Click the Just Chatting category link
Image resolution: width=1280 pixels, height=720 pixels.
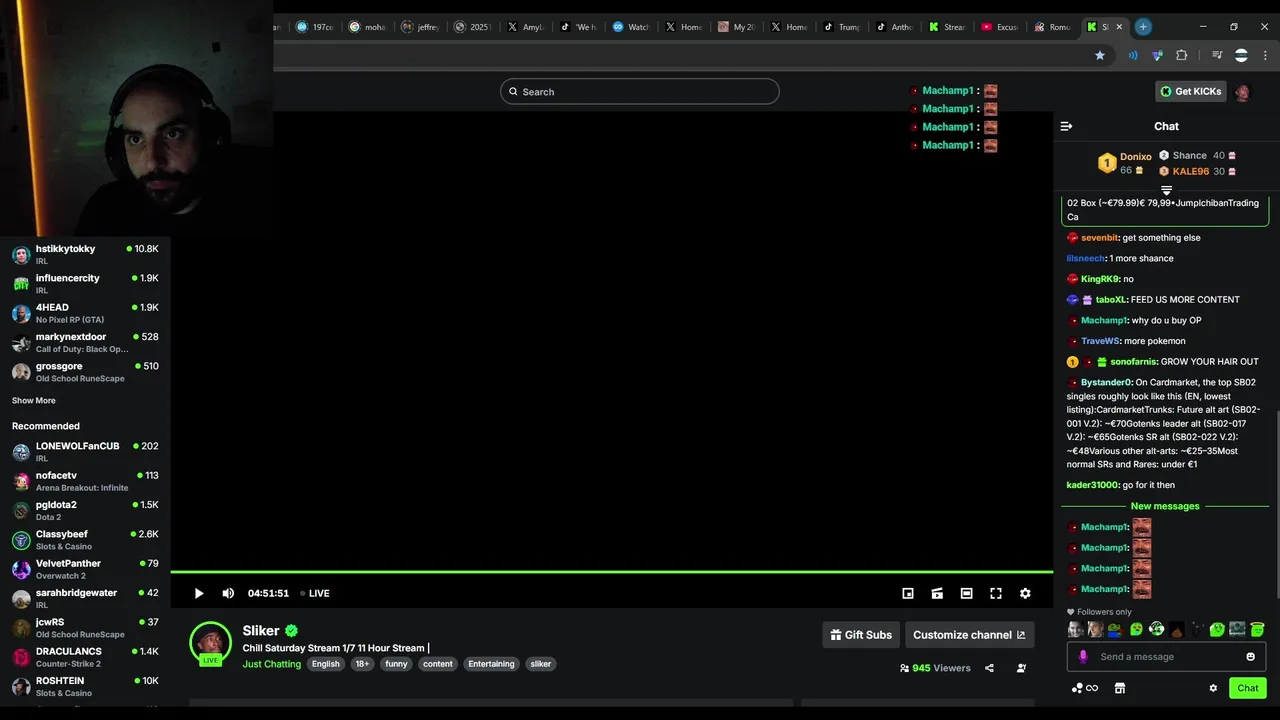pyautogui.click(x=271, y=664)
